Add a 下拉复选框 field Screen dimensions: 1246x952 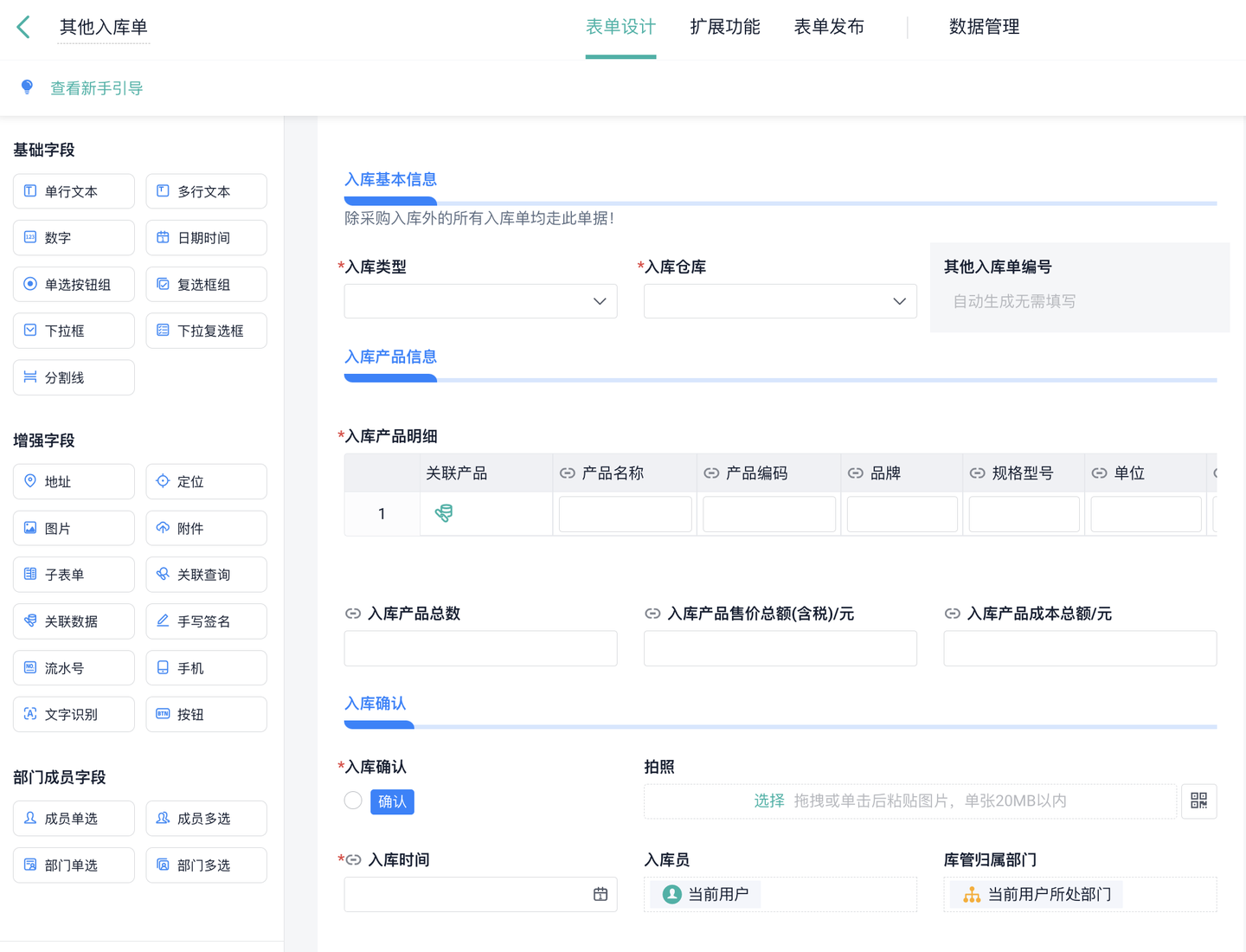click(x=206, y=330)
